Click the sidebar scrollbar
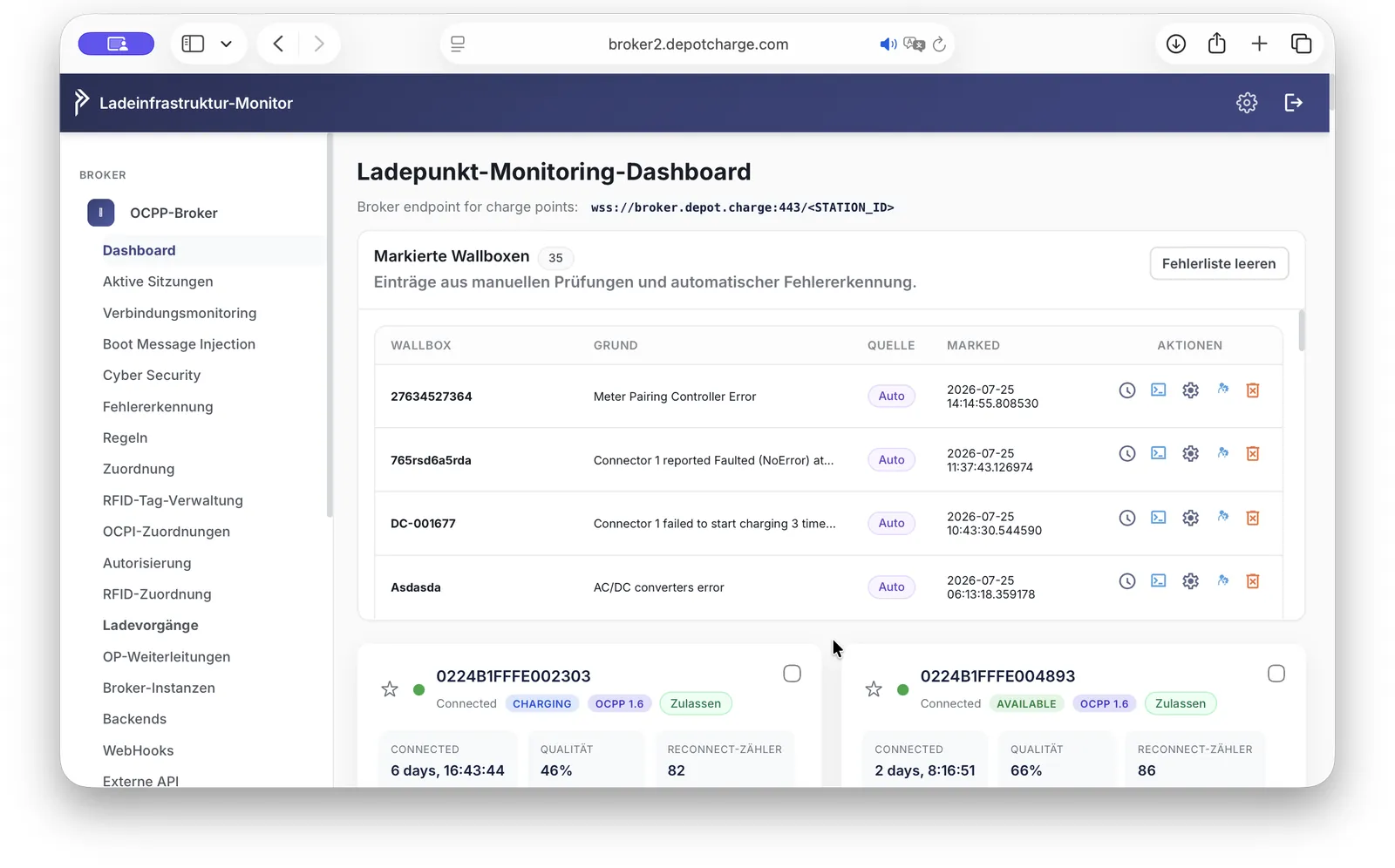Screen dimensions: 1395x868 pos(330,325)
